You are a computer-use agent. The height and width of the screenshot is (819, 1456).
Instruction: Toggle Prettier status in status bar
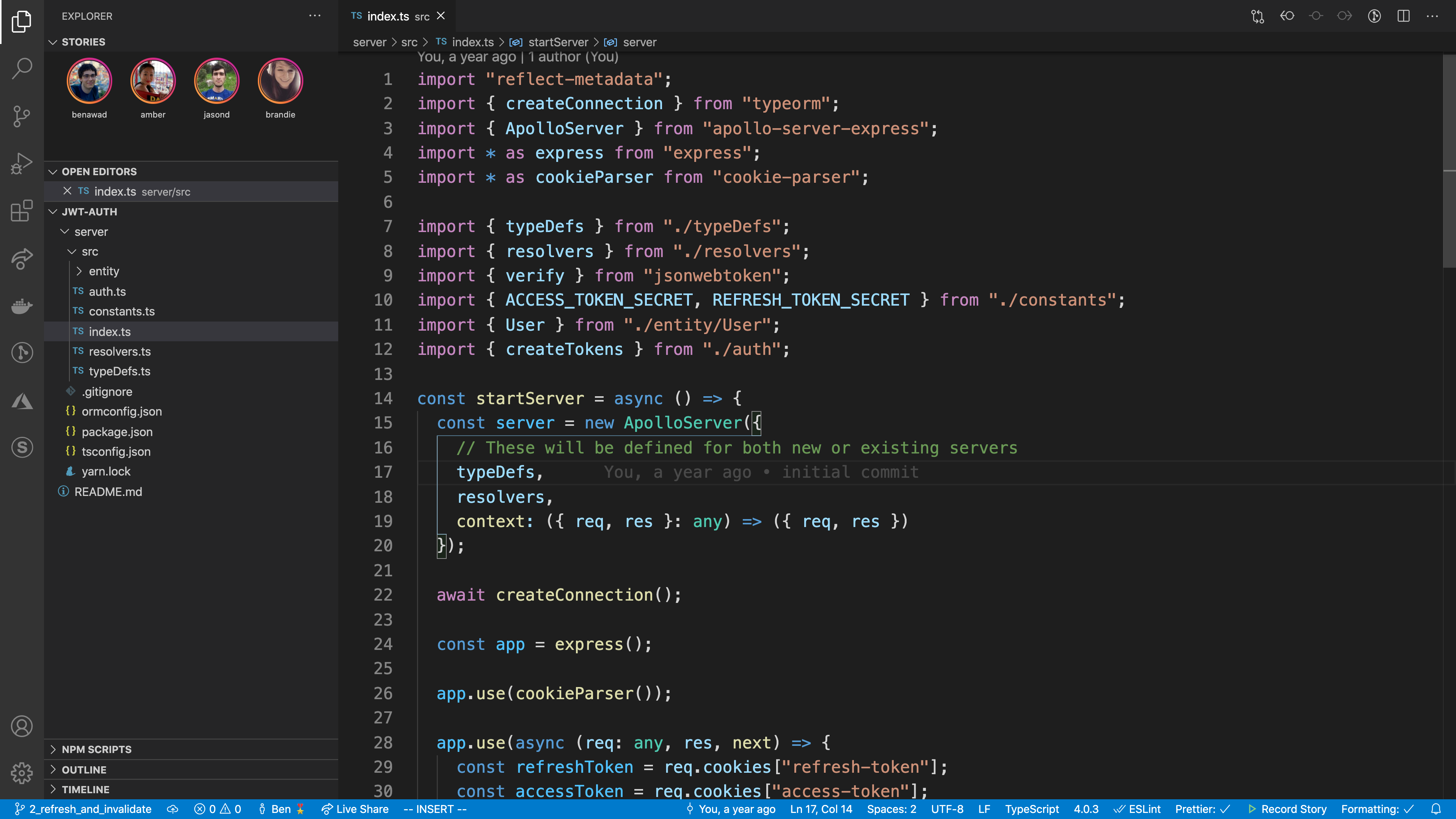coord(1202,809)
